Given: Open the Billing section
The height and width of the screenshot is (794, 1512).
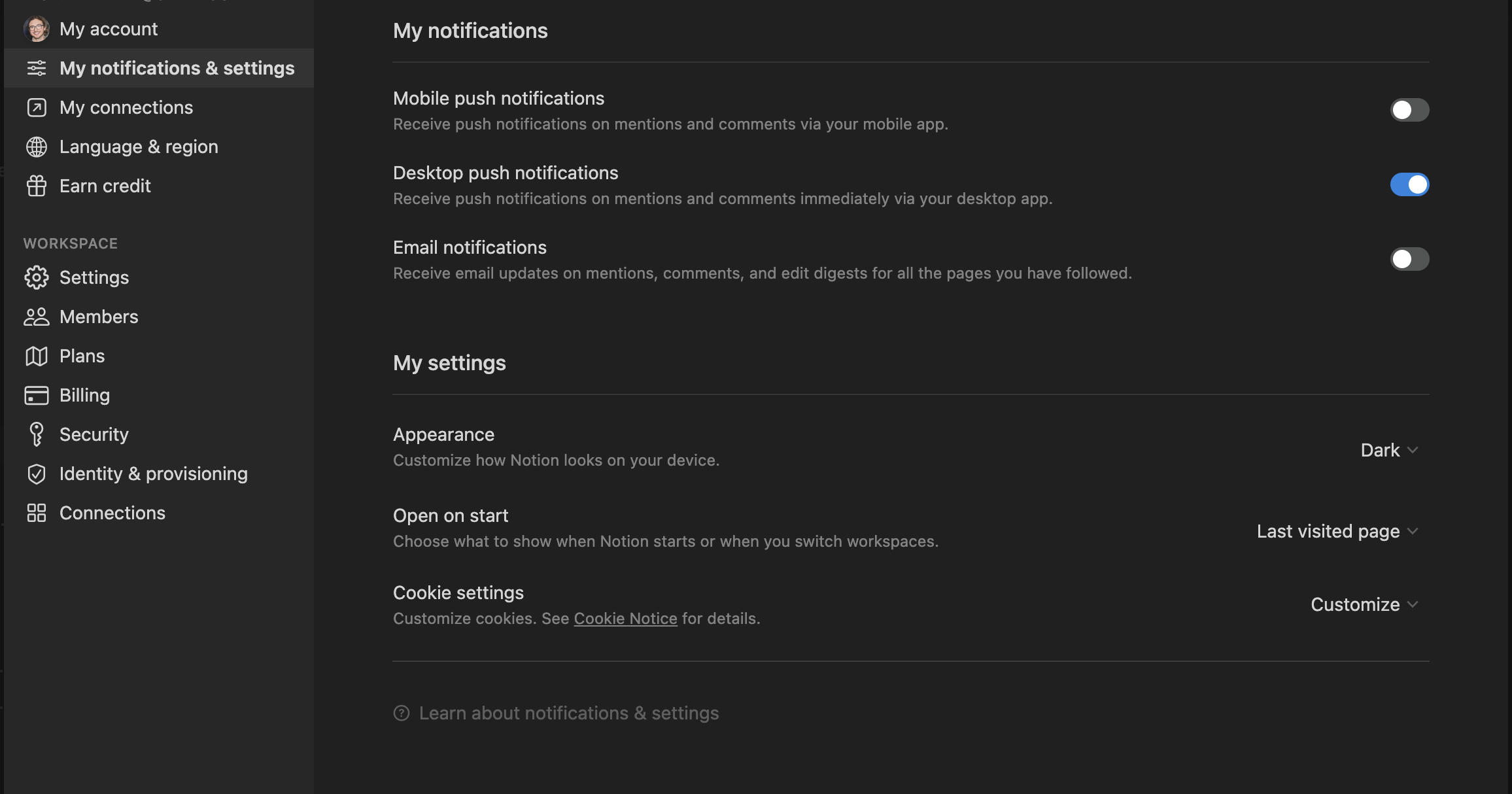Looking at the screenshot, I should 85,394.
